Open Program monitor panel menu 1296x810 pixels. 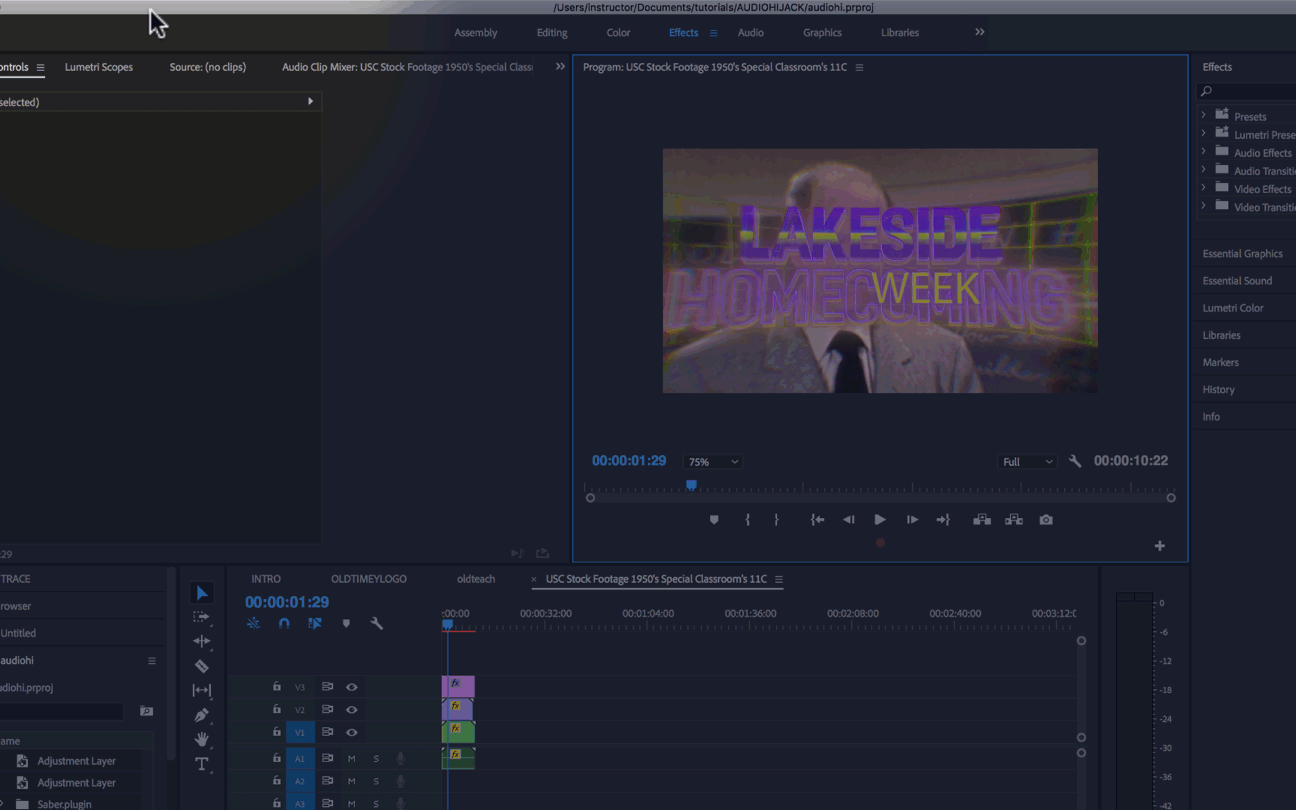click(859, 67)
